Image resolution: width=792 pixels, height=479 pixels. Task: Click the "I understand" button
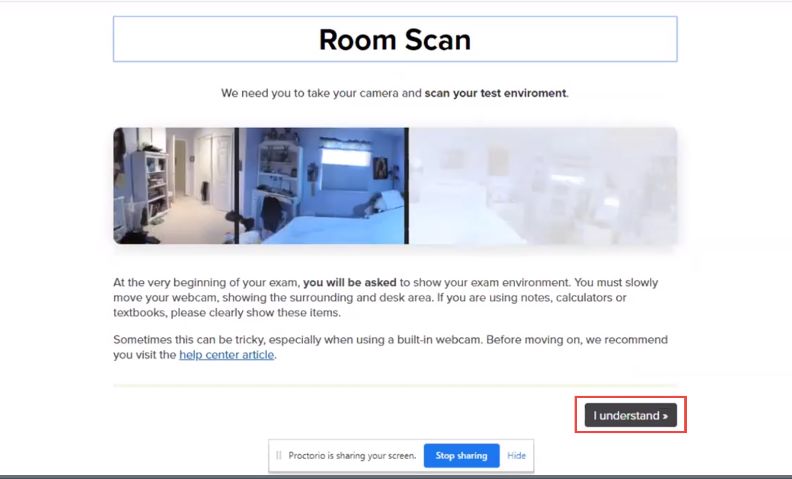[x=630, y=415]
